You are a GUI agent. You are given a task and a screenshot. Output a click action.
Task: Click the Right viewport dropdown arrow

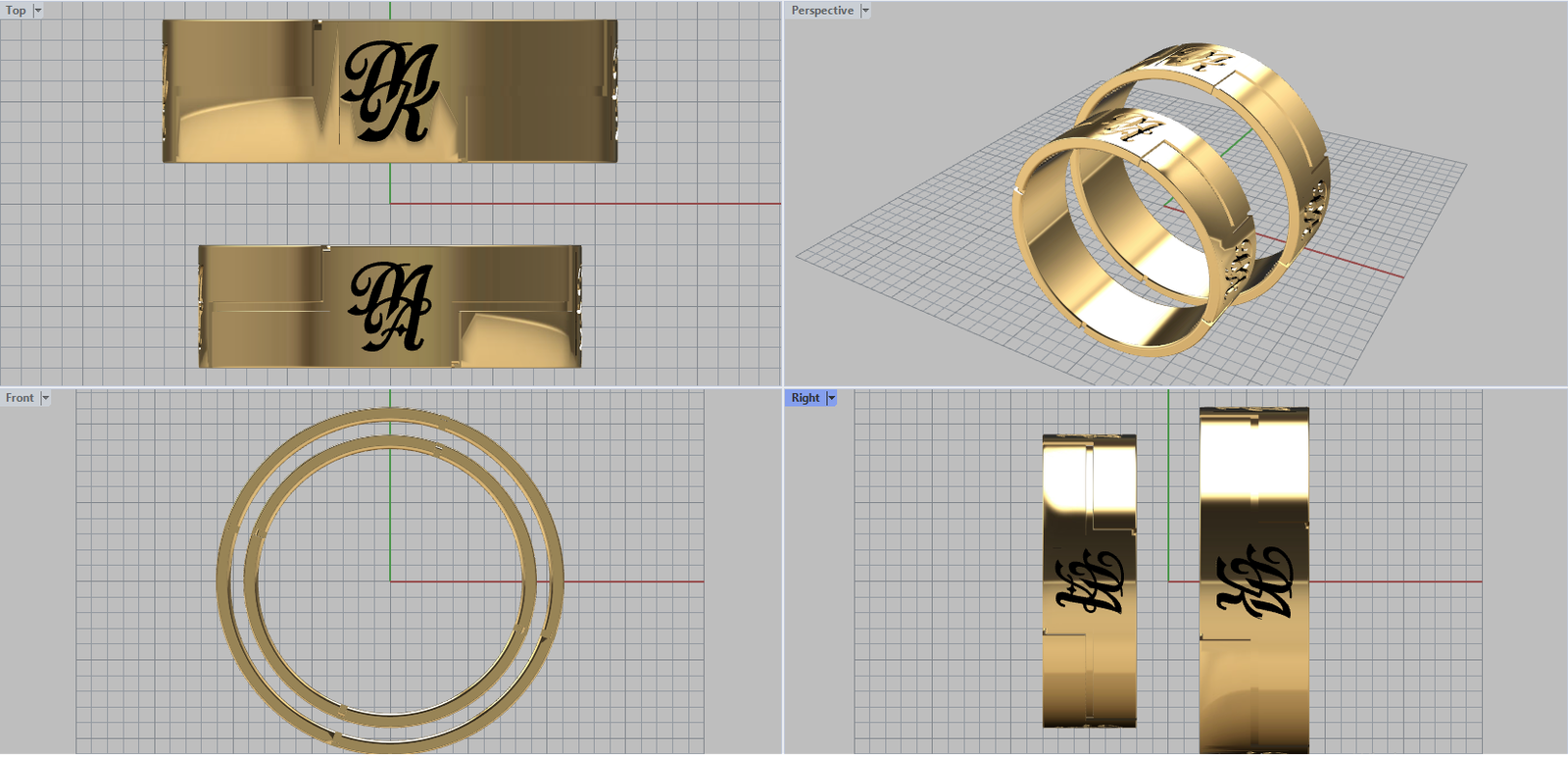click(x=832, y=398)
